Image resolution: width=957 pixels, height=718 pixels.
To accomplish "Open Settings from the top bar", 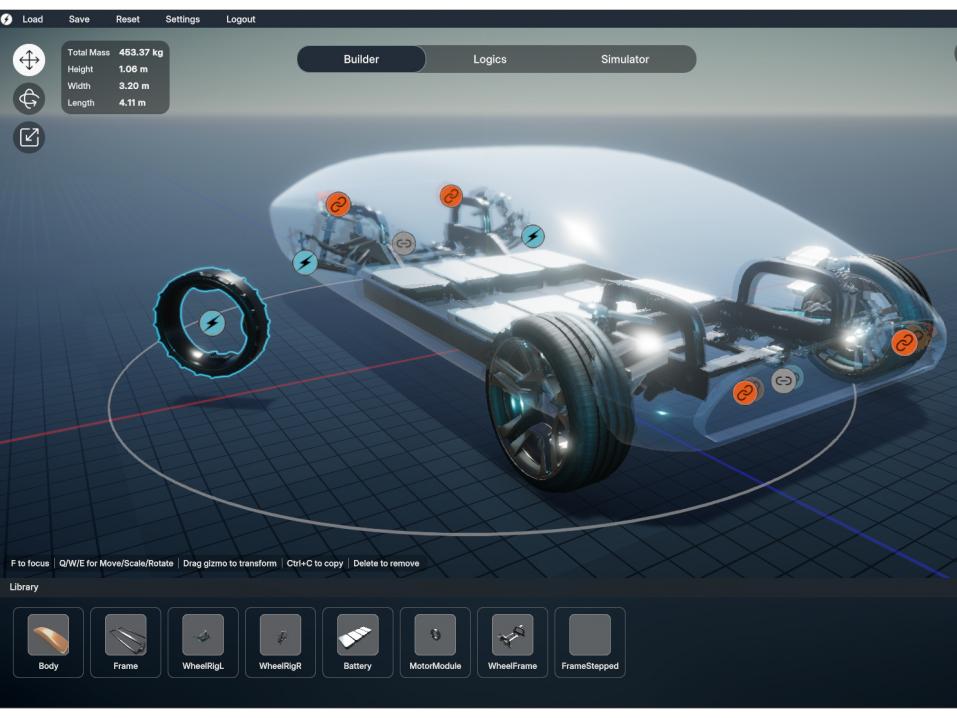I will 182,19.
